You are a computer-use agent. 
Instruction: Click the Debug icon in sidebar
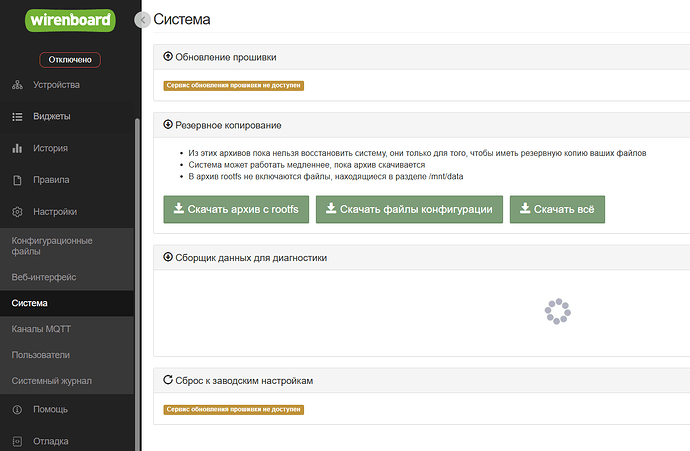[17, 441]
